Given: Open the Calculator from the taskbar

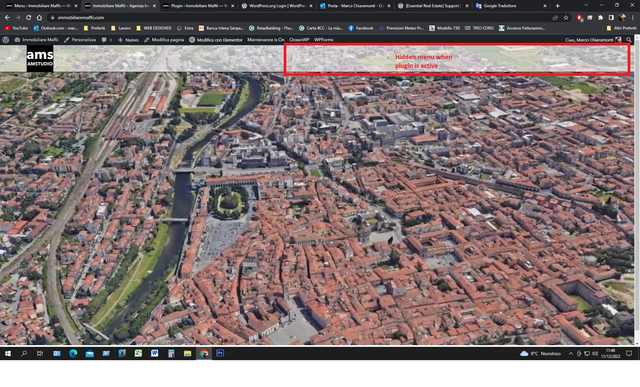Looking at the screenshot, I should pyautogui.click(x=171, y=354).
